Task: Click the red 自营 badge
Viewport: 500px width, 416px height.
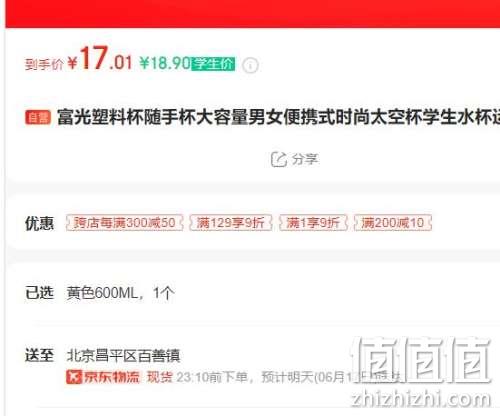Action: 38,117
